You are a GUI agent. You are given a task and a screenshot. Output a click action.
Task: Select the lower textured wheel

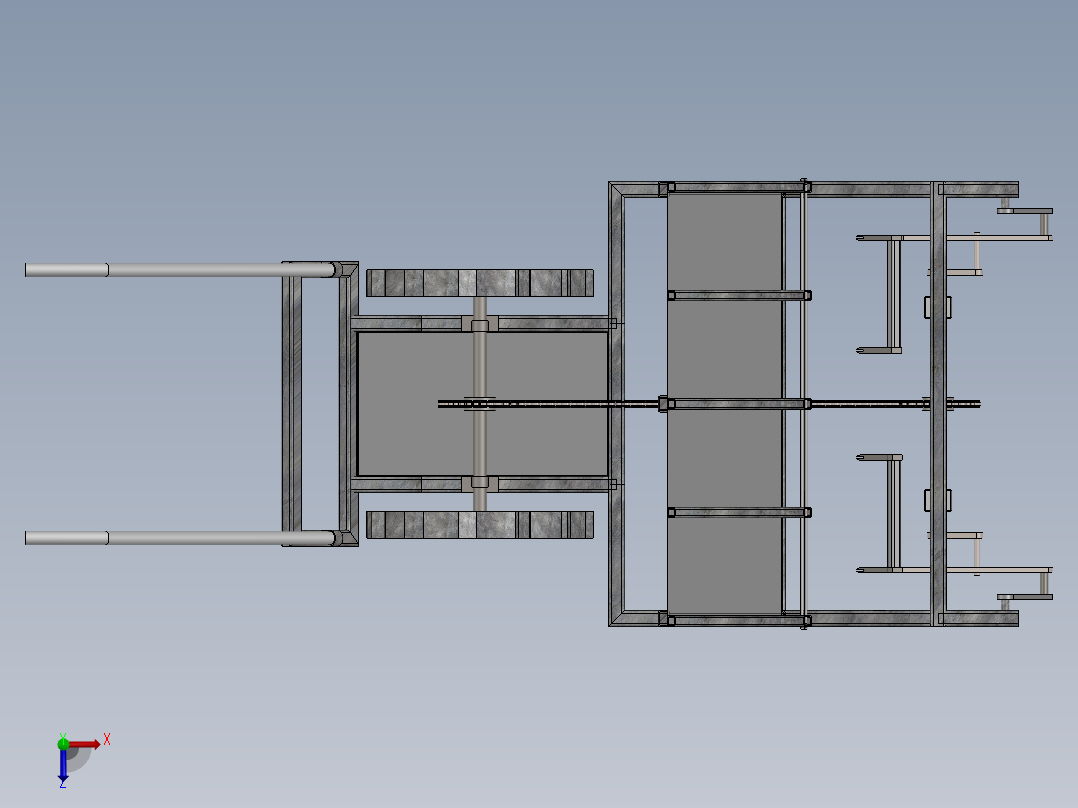tap(480, 525)
